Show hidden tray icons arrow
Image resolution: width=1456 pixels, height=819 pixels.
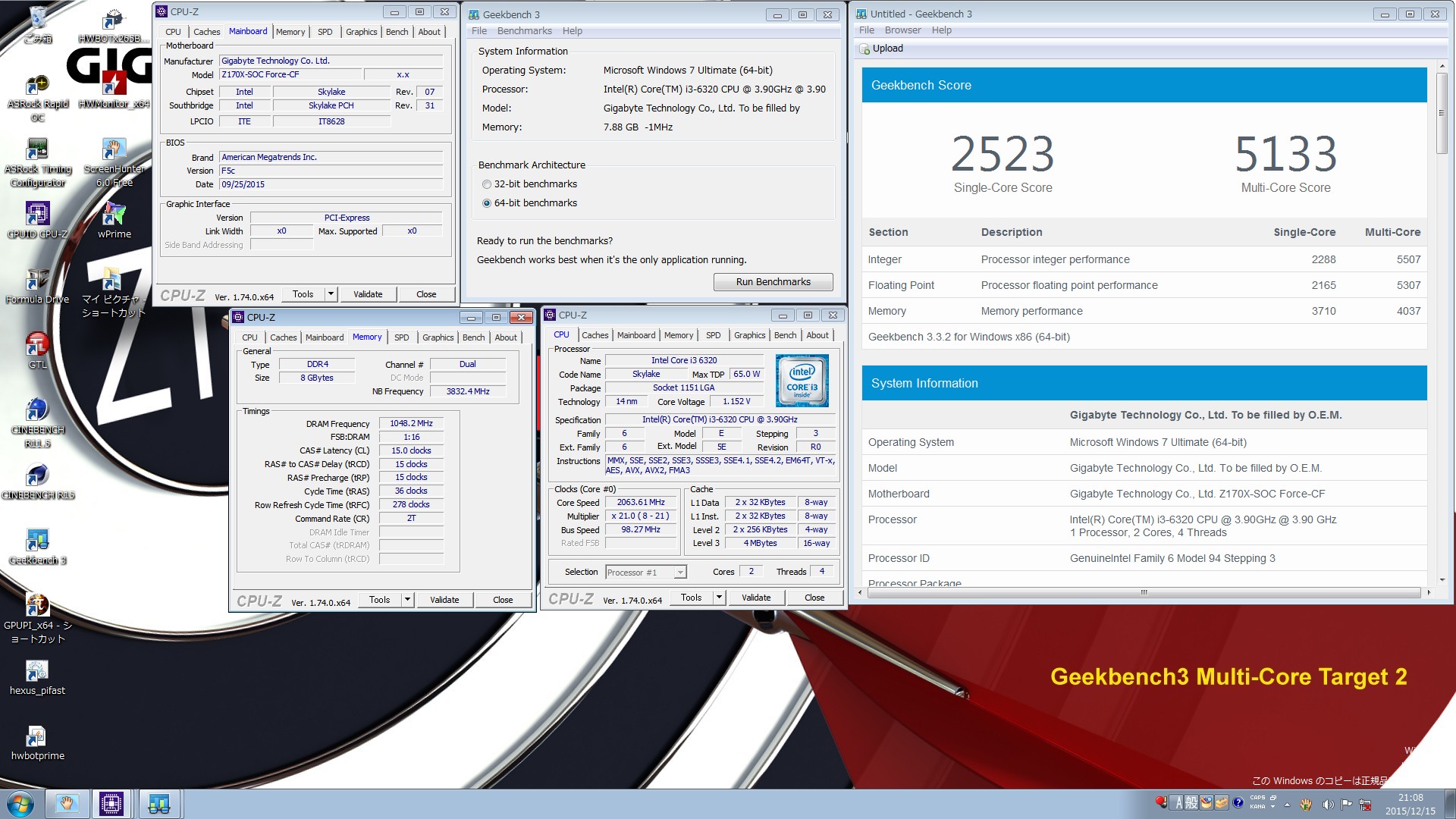1287,805
